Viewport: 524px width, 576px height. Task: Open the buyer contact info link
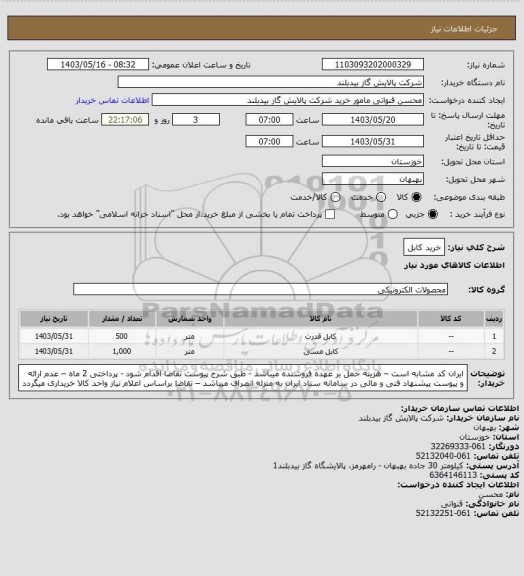(112, 100)
